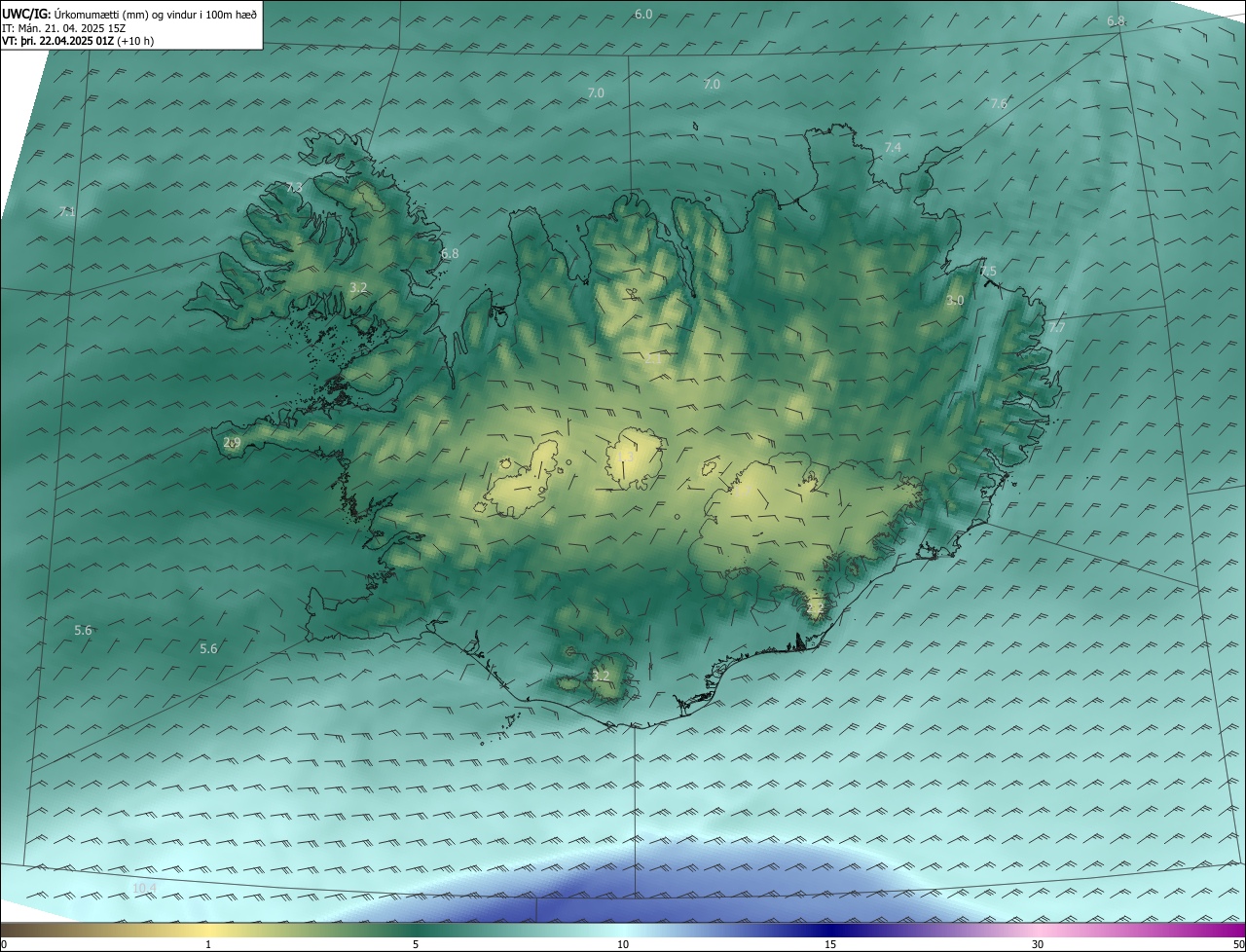Image resolution: width=1246 pixels, height=952 pixels.
Task: Click the '15' tick on the colour scale
Action: click(x=830, y=944)
